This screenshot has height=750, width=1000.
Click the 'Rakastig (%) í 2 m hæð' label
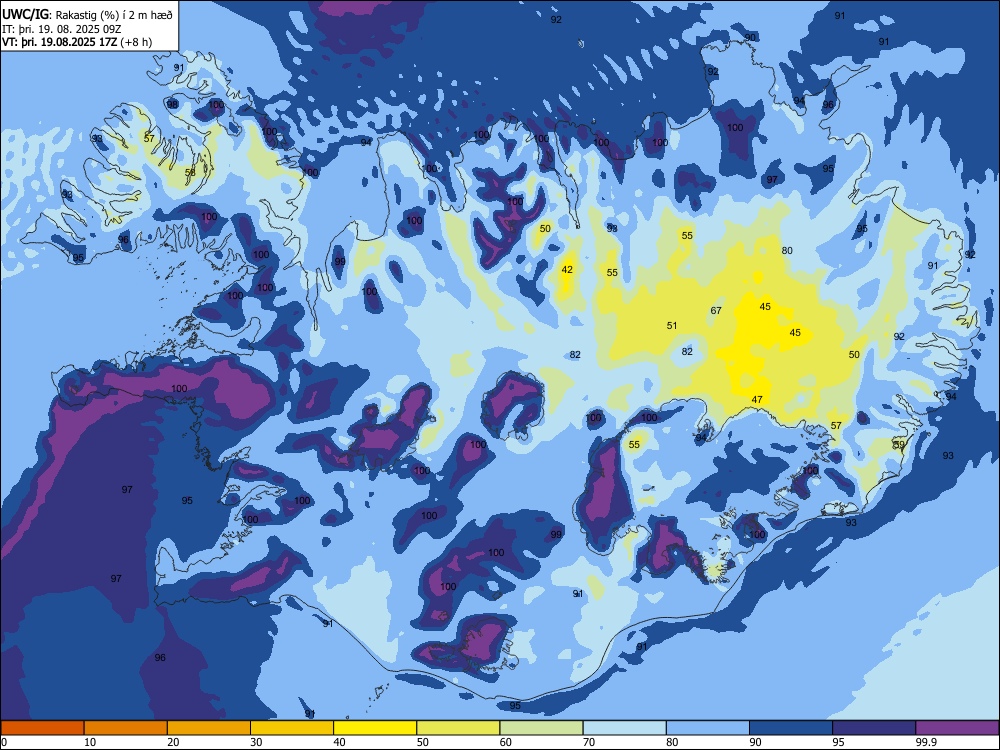click(x=114, y=15)
